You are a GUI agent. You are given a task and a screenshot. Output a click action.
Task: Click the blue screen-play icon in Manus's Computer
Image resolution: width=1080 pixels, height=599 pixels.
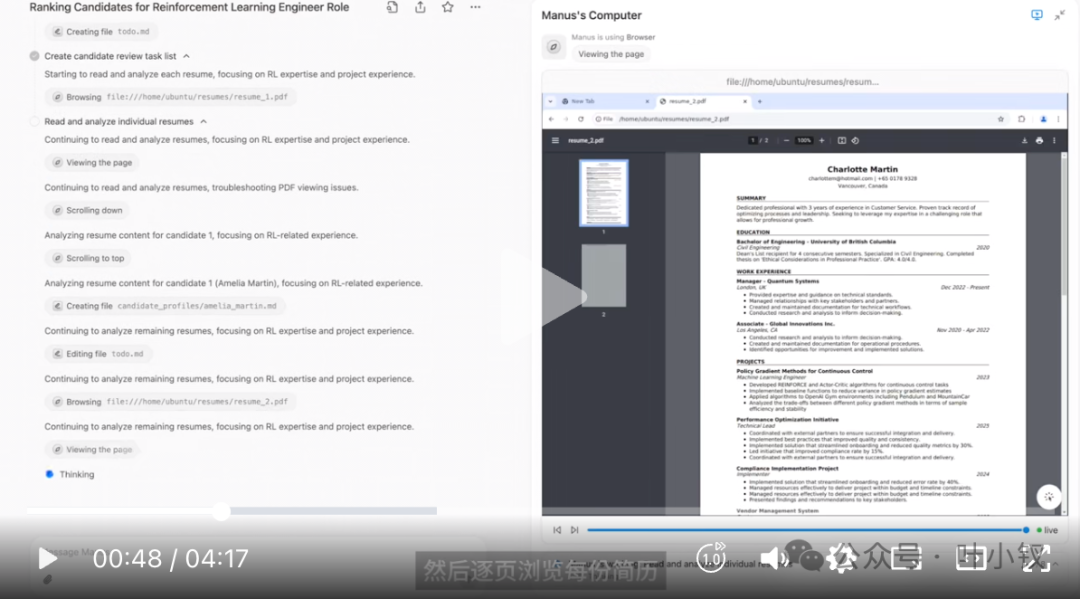click(x=1037, y=15)
